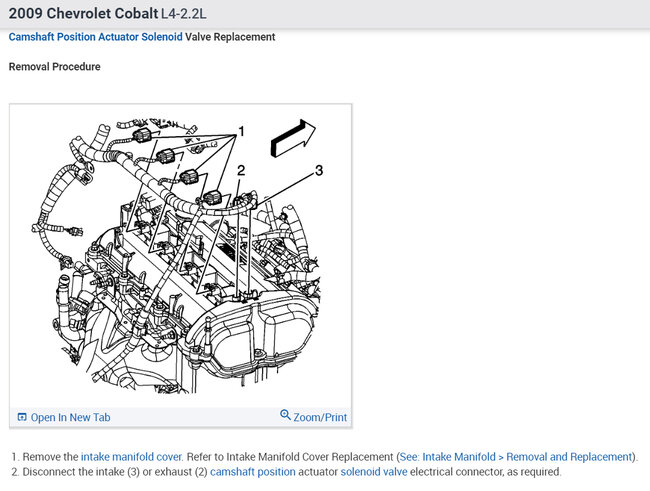Click the engine wiring diagram image
The width and height of the screenshot is (650, 491).
181,255
